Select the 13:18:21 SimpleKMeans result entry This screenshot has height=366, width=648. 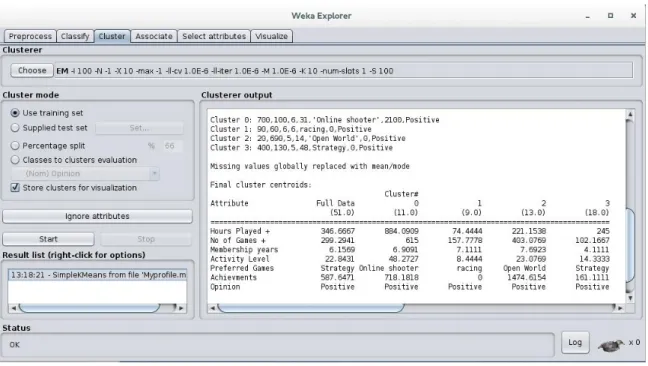[98, 275]
